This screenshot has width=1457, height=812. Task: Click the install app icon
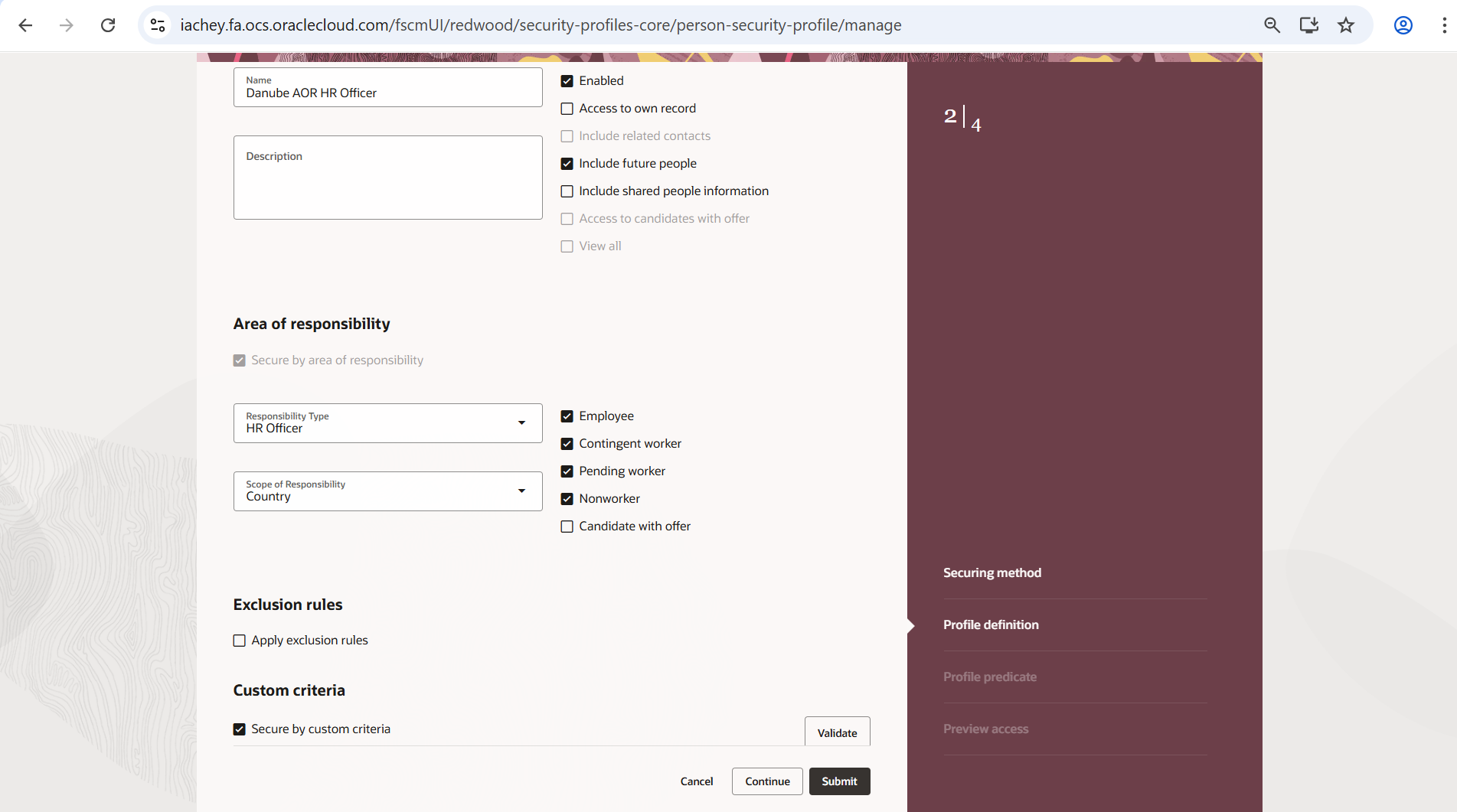coord(1309,25)
